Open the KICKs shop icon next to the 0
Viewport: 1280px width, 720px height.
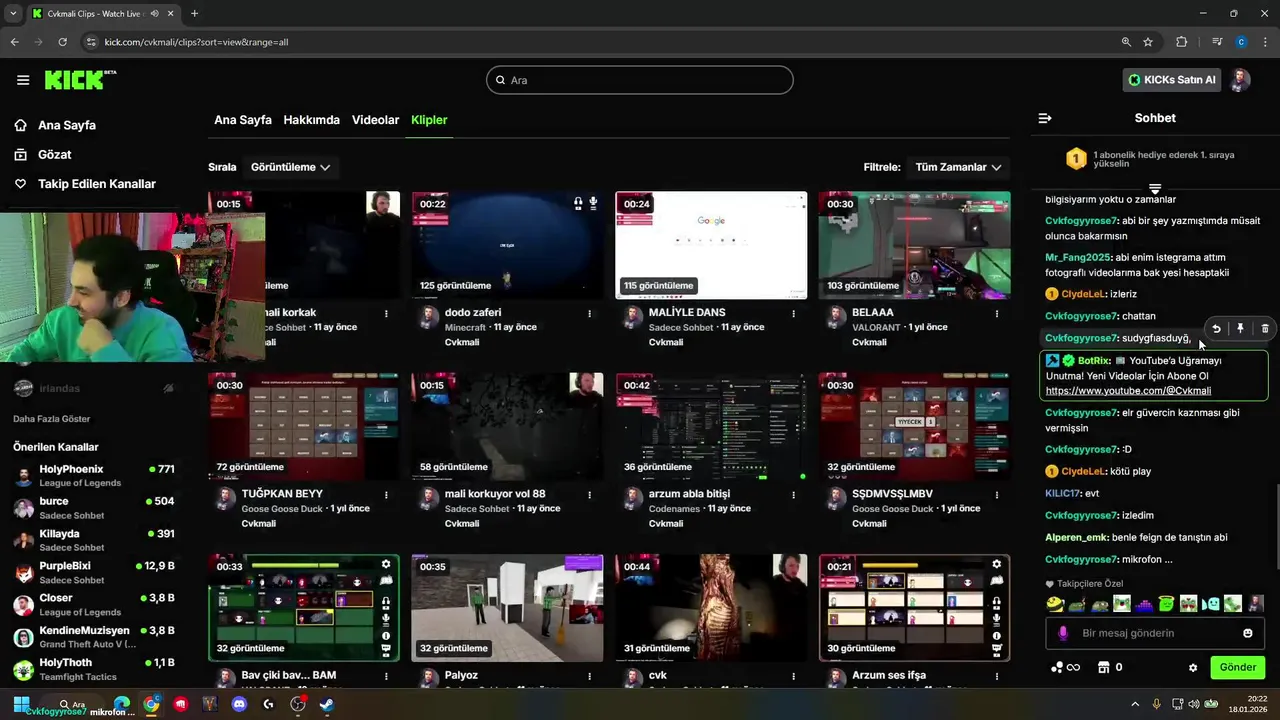[x=1104, y=667]
